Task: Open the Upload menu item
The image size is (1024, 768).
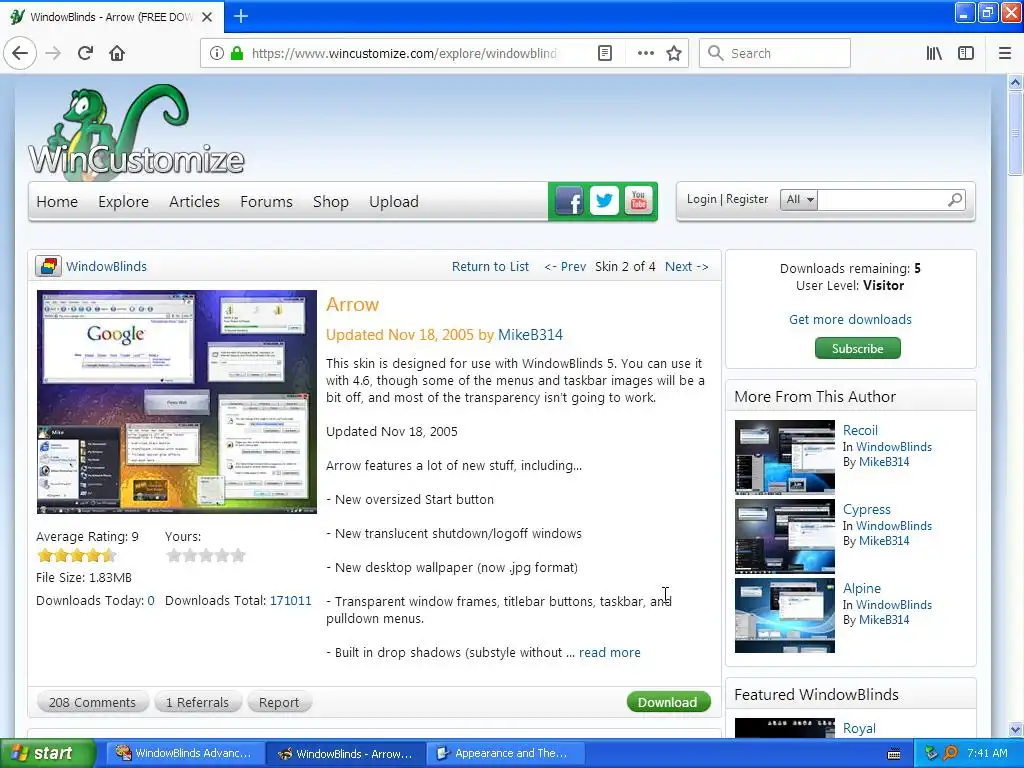Action: tap(394, 202)
